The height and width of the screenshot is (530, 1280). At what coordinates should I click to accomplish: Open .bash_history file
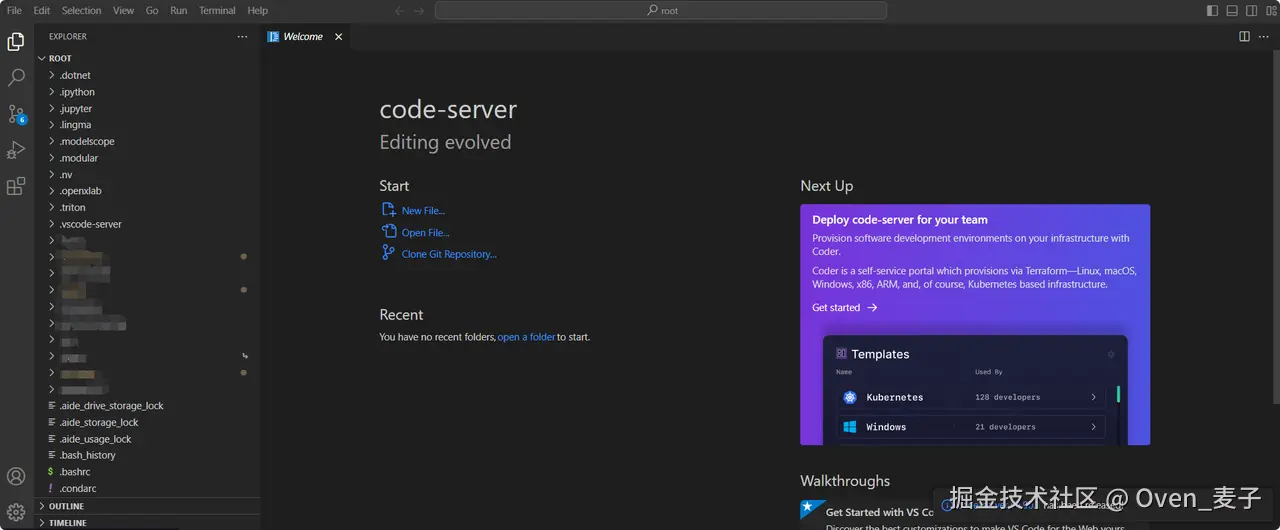(147, 455)
